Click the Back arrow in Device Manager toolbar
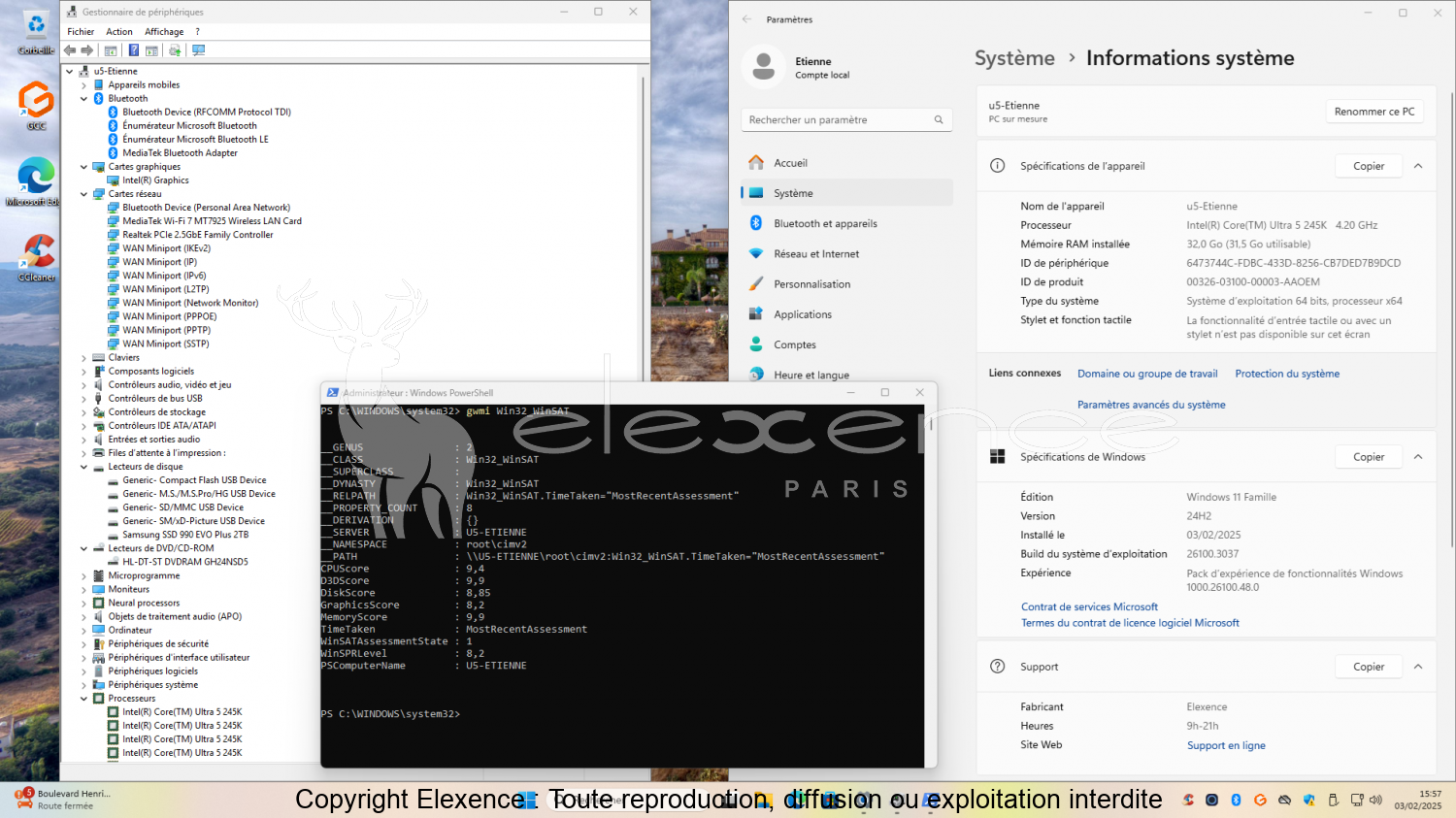The image size is (1456, 818). click(70, 50)
